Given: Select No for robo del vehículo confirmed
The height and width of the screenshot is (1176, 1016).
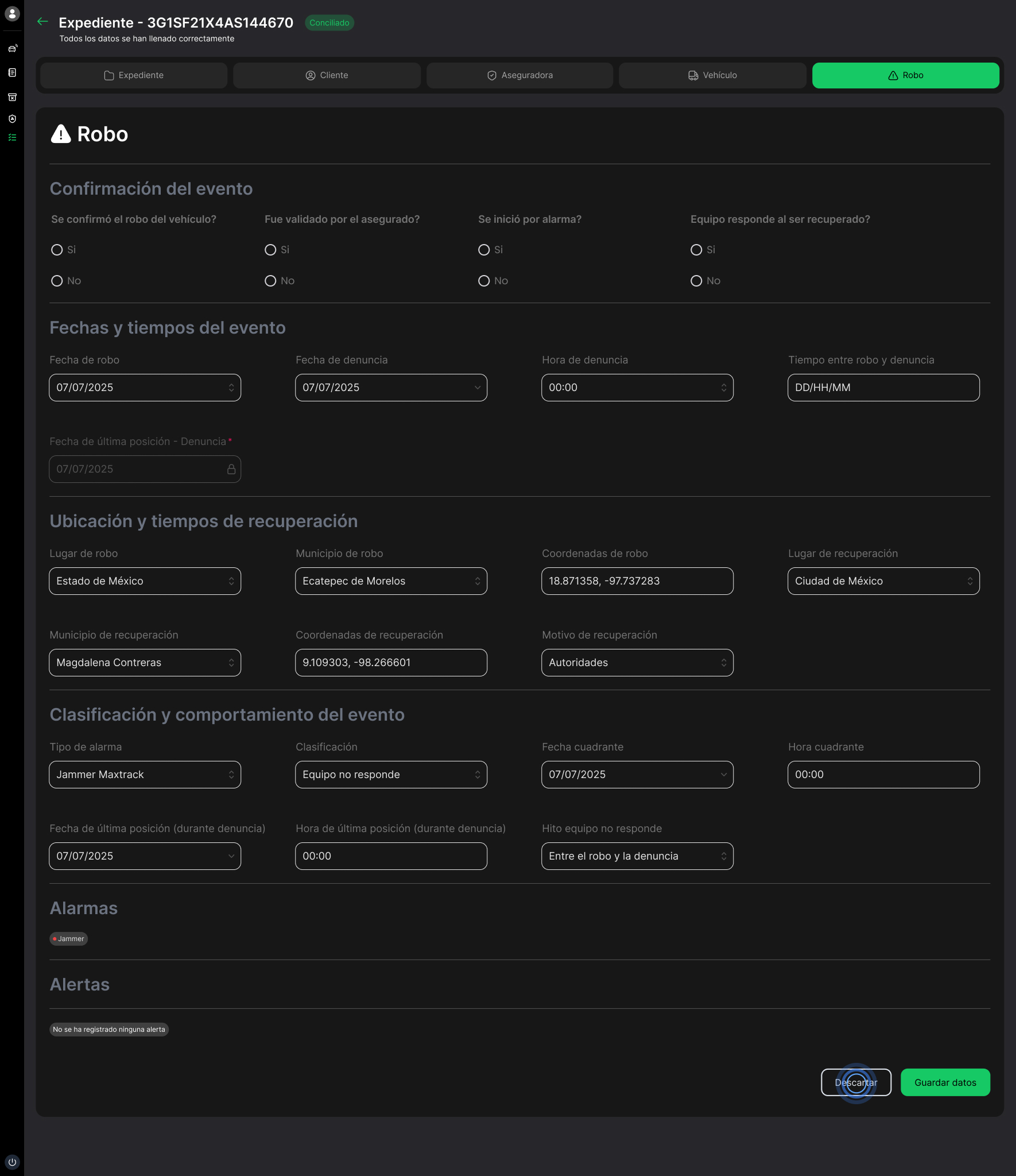Looking at the screenshot, I should [x=57, y=281].
